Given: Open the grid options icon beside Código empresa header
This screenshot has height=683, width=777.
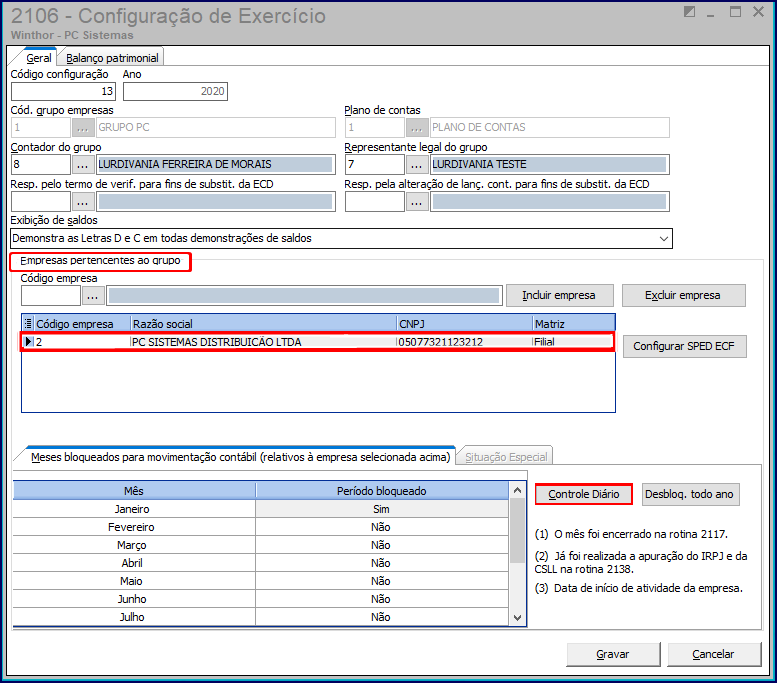Looking at the screenshot, I should click(x=28, y=323).
